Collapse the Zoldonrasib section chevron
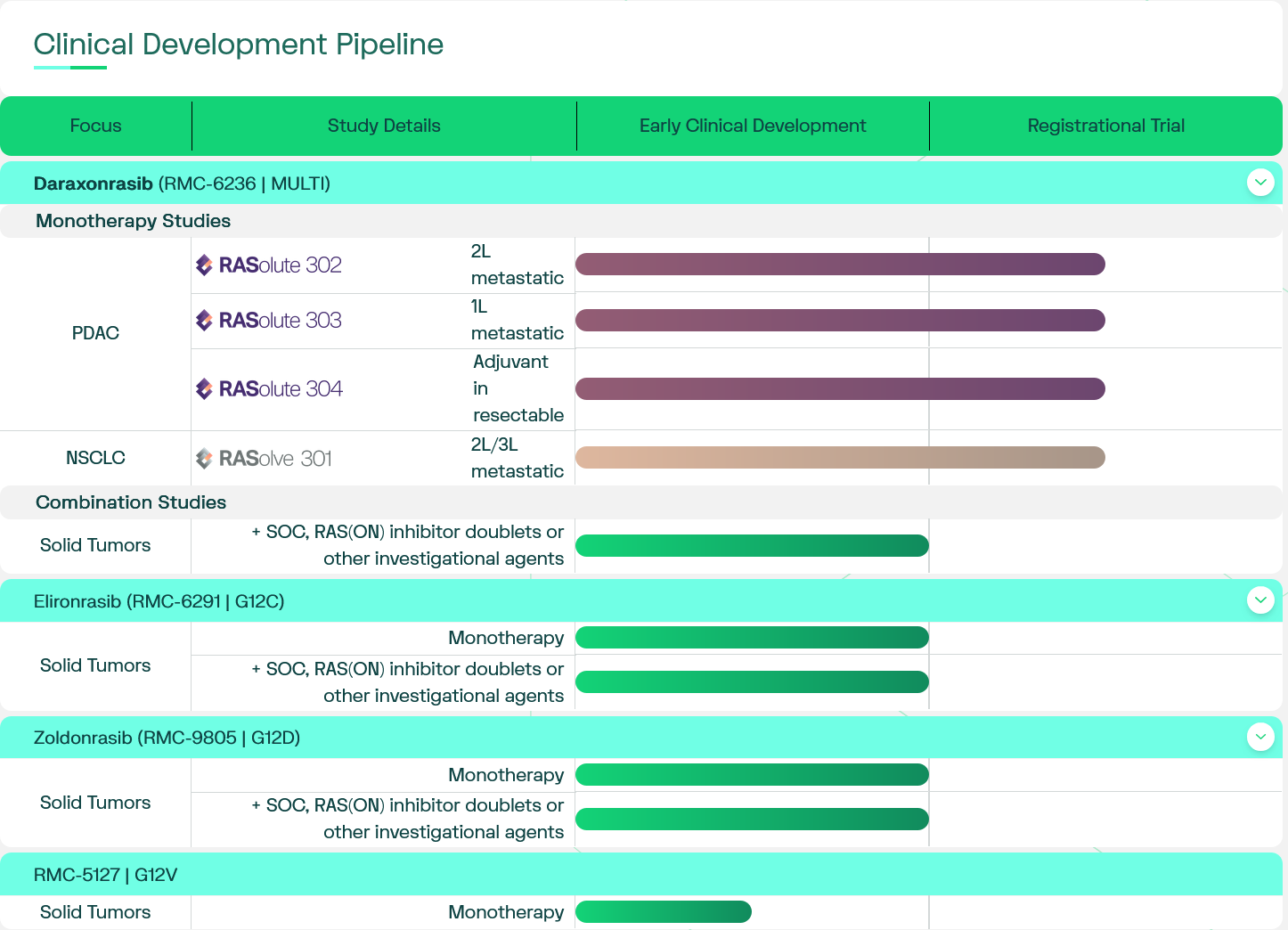This screenshot has height=930, width=1288. coord(1259,737)
